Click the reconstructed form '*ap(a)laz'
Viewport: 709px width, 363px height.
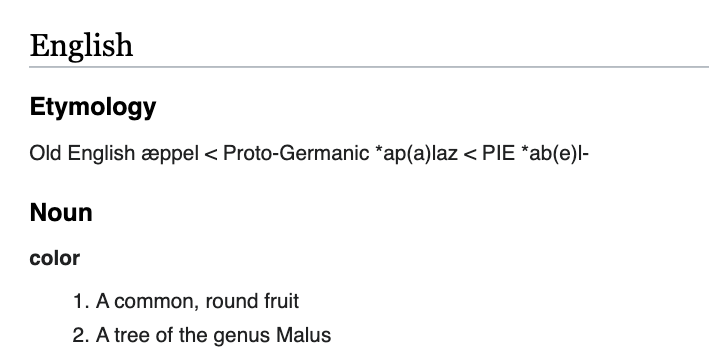tap(416, 154)
